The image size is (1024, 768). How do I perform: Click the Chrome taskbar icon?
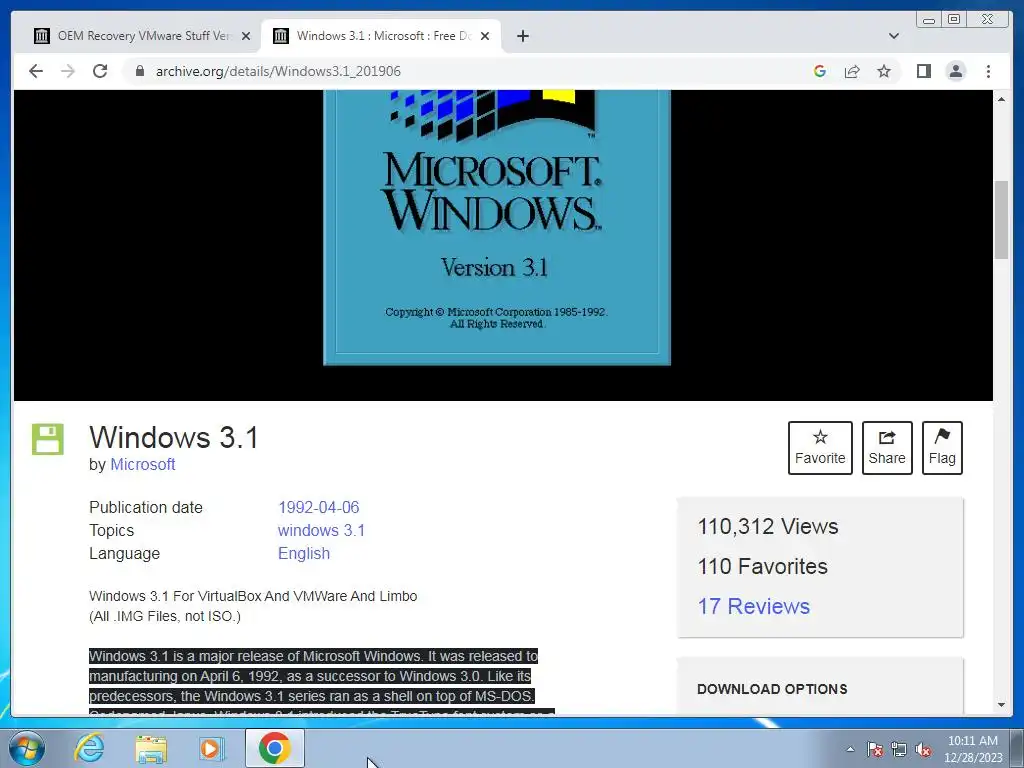275,748
